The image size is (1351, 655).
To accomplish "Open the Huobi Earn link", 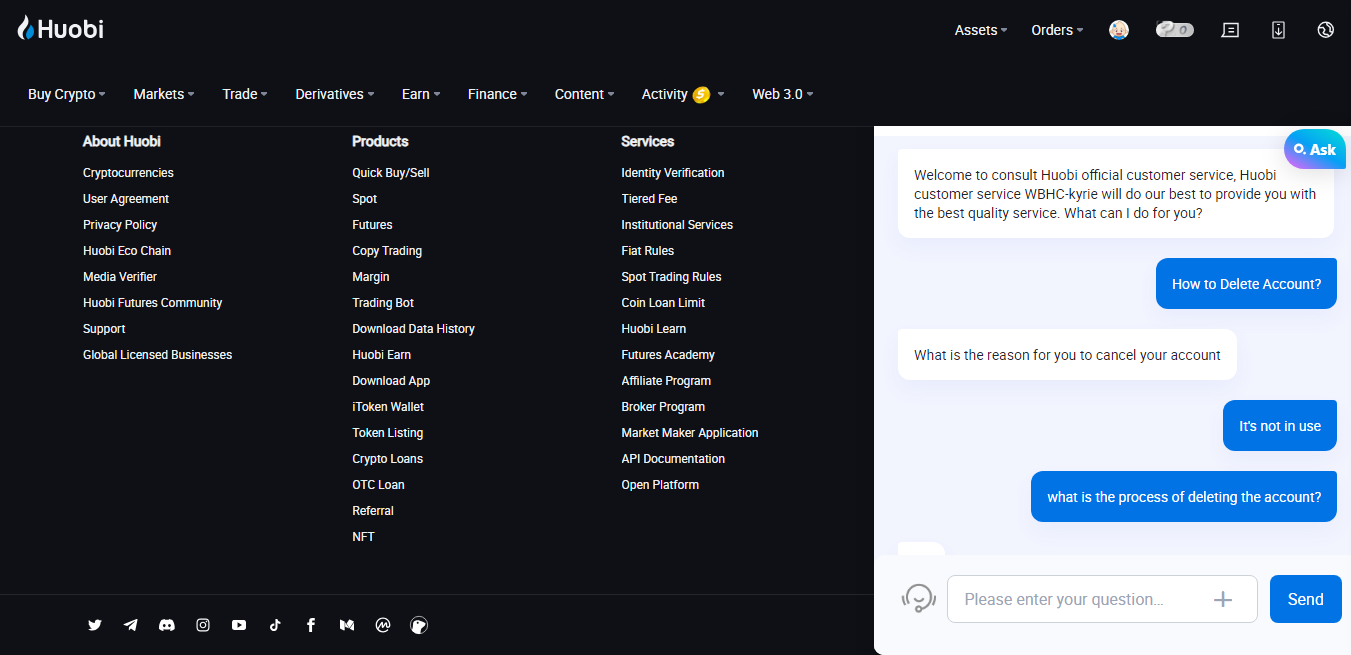I will (x=382, y=355).
